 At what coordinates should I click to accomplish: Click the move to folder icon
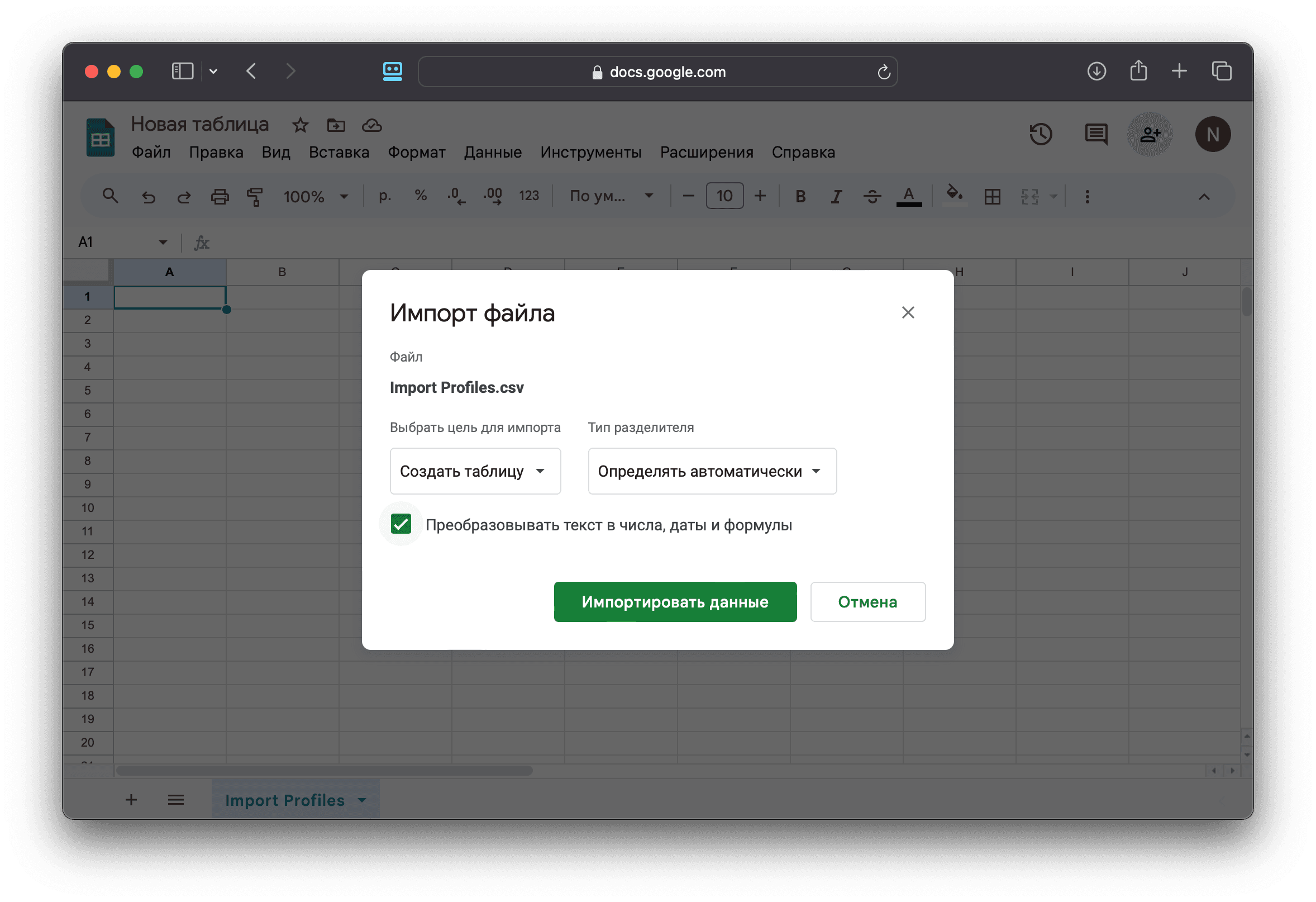336,125
